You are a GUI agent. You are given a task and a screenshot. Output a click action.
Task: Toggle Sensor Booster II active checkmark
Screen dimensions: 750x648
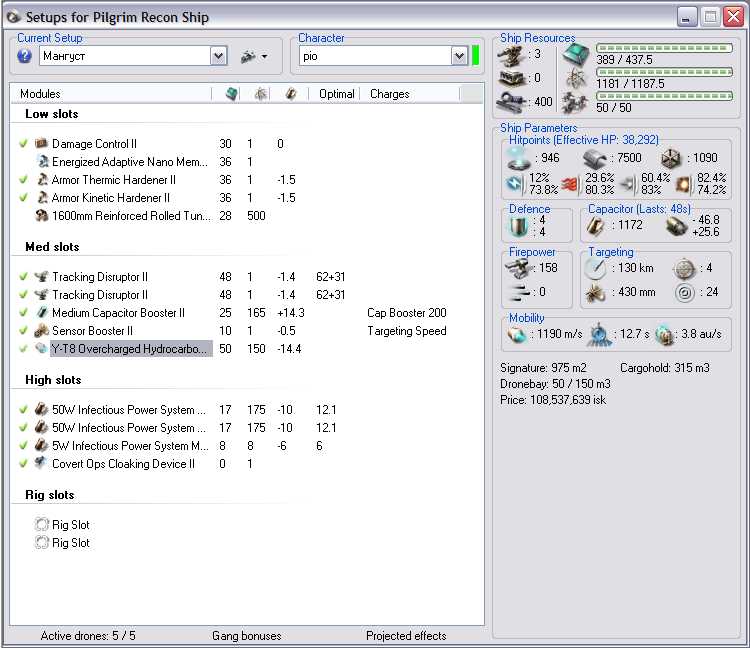pos(23,330)
